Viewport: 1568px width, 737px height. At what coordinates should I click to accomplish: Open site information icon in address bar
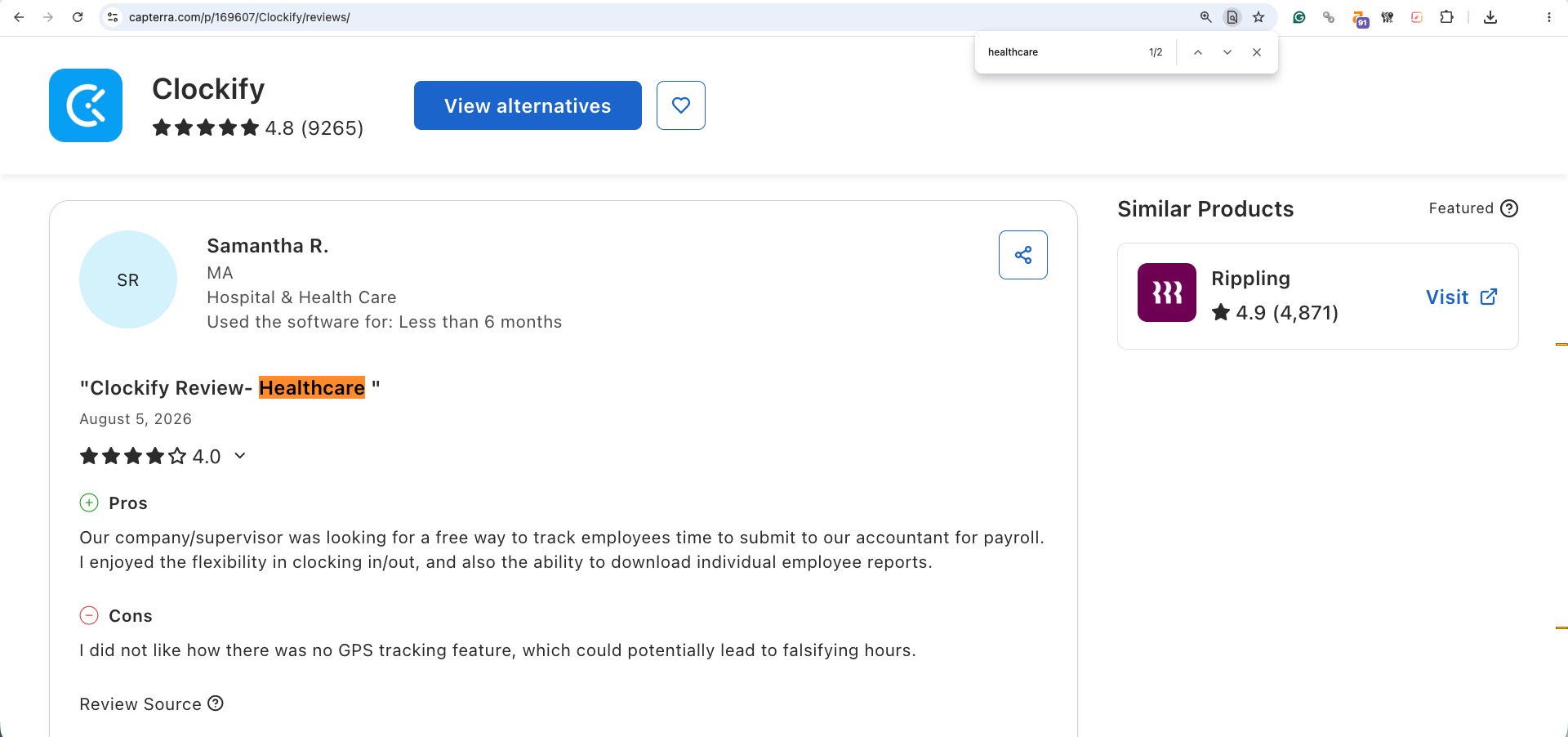(113, 17)
